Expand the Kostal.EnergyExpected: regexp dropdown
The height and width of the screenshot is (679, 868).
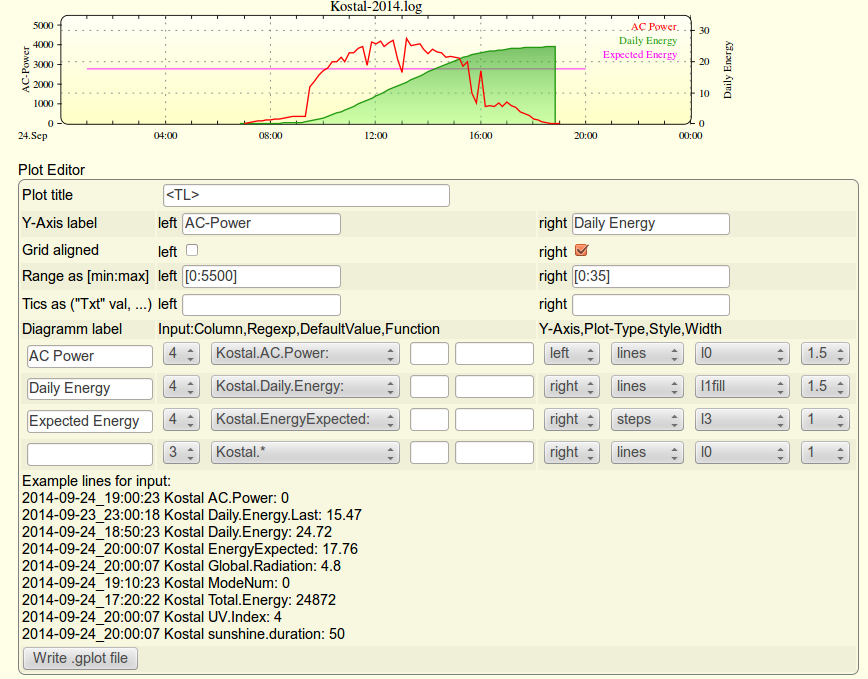(x=305, y=420)
